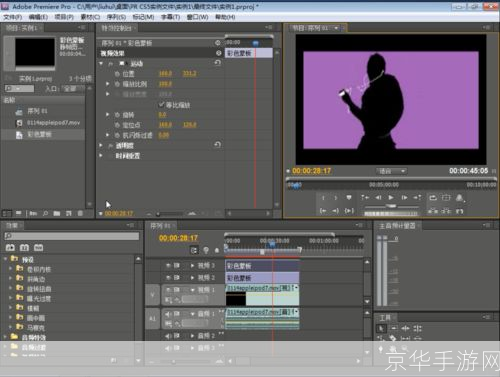Go to in point button
Image resolution: width=500 pixels, height=377 pixels.
point(323,211)
